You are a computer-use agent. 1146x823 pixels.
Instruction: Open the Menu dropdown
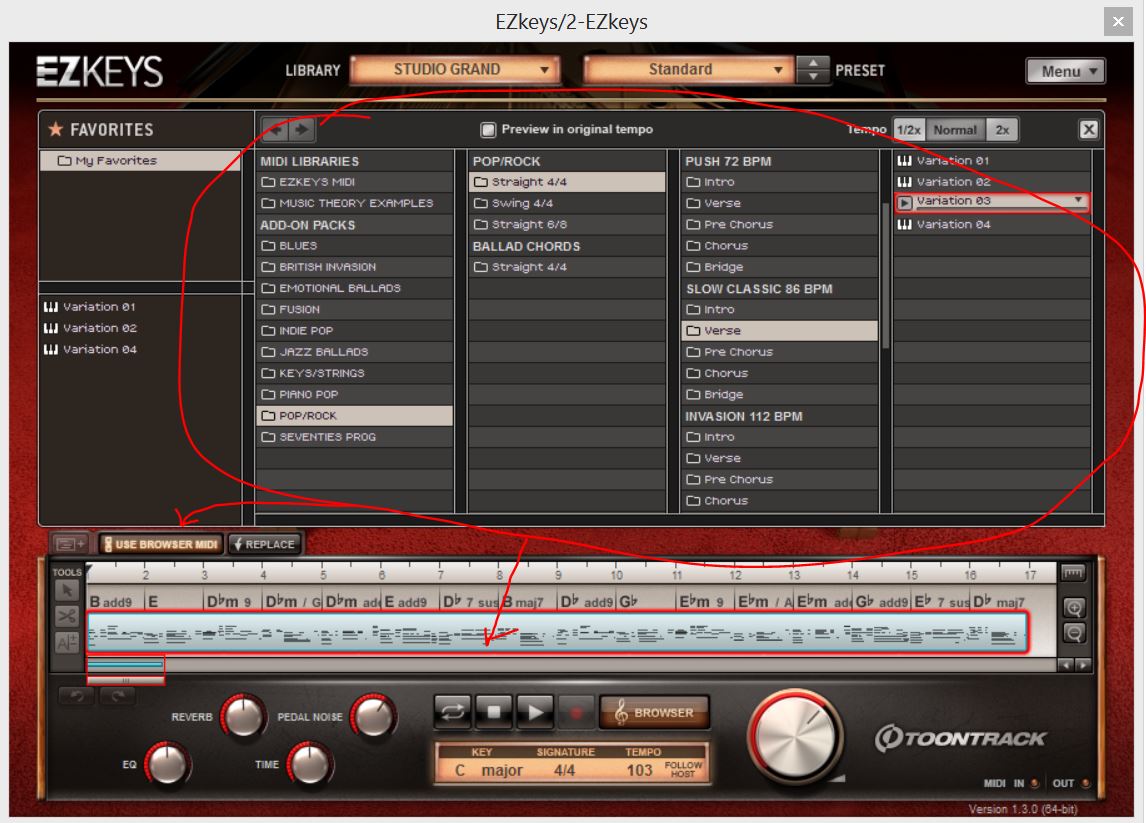point(1065,71)
